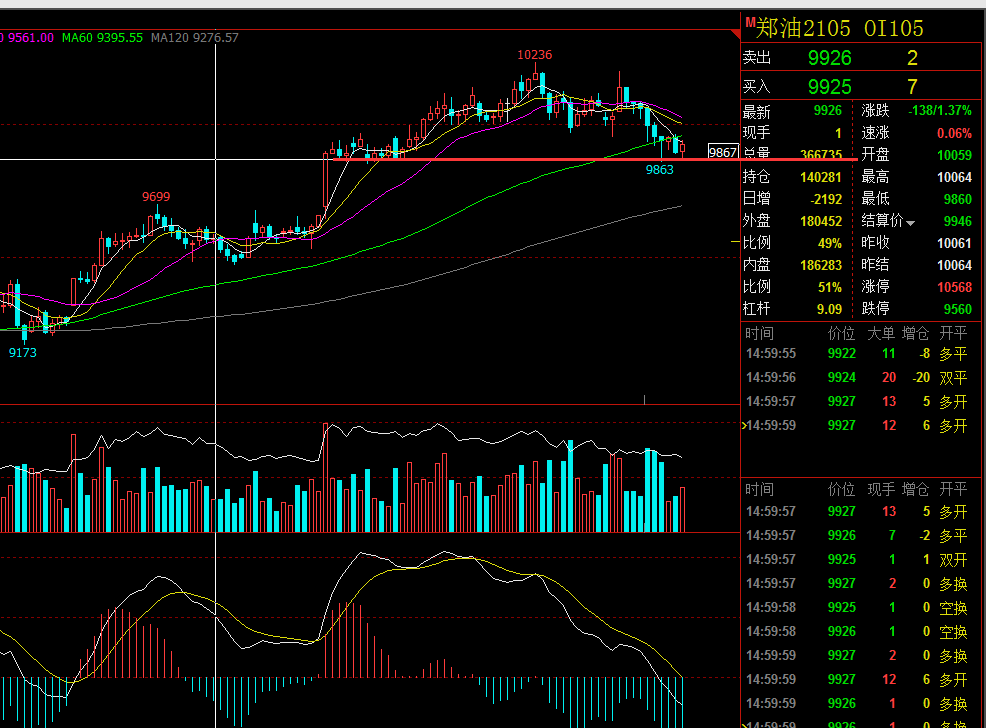Click the arrow marker beside 14:59:59 large-order row
The image size is (986, 728).
[744, 426]
